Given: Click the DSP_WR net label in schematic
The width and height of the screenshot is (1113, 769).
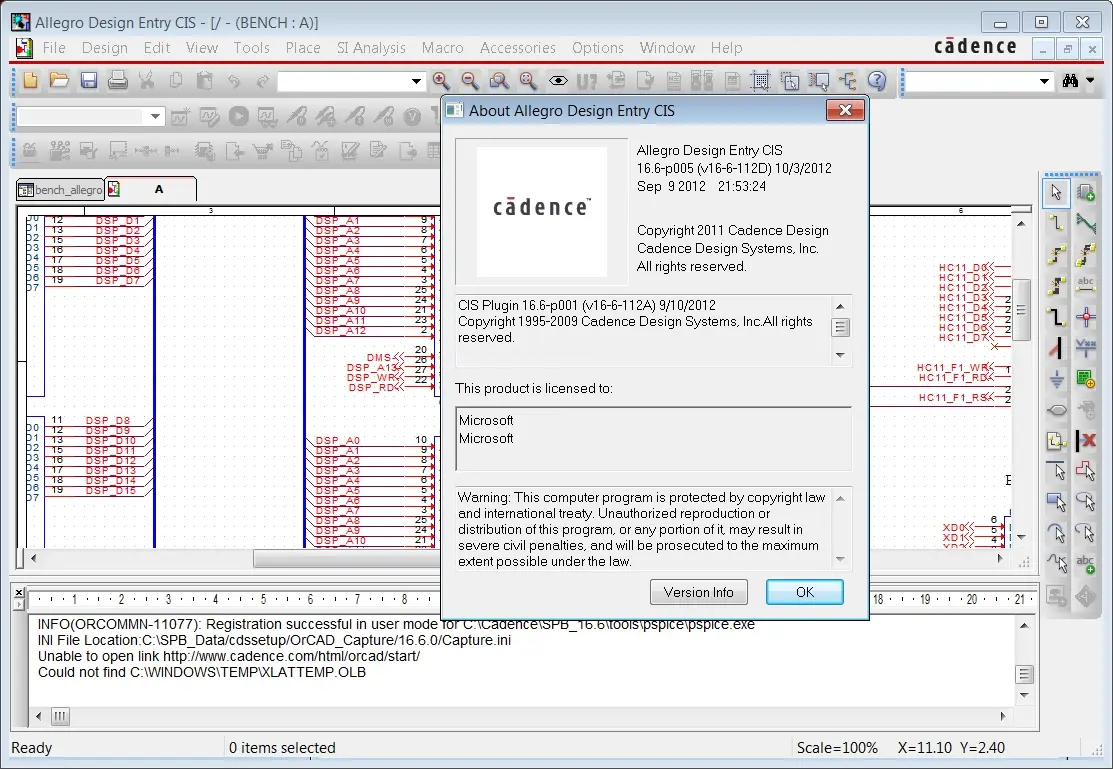Looking at the screenshot, I should pyautogui.click(x=371, y=377).
